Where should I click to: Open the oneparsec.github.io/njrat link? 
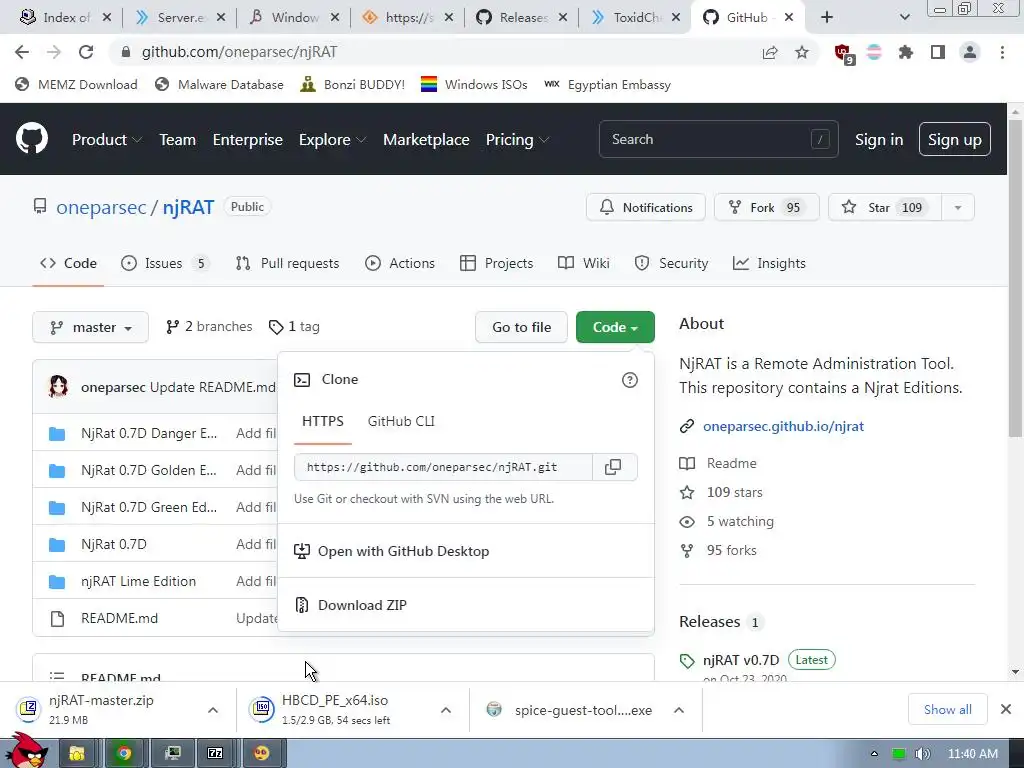pyautogui.click(x=783, y=426)
